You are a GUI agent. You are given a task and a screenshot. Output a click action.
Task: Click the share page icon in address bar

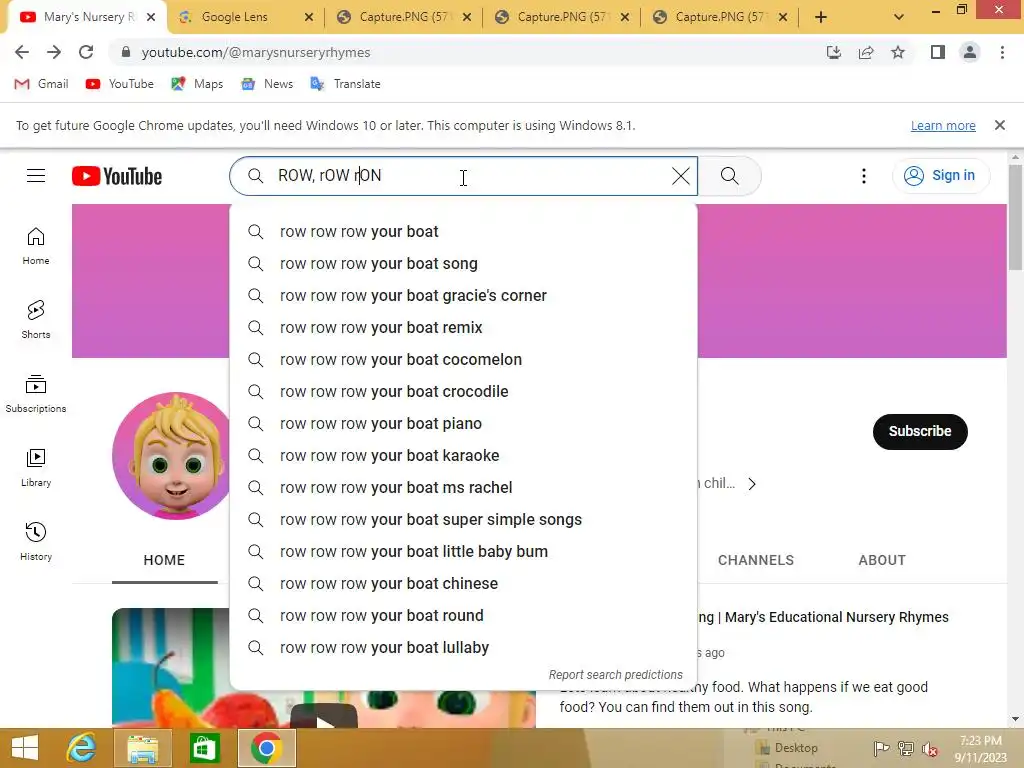click(866, 52)
